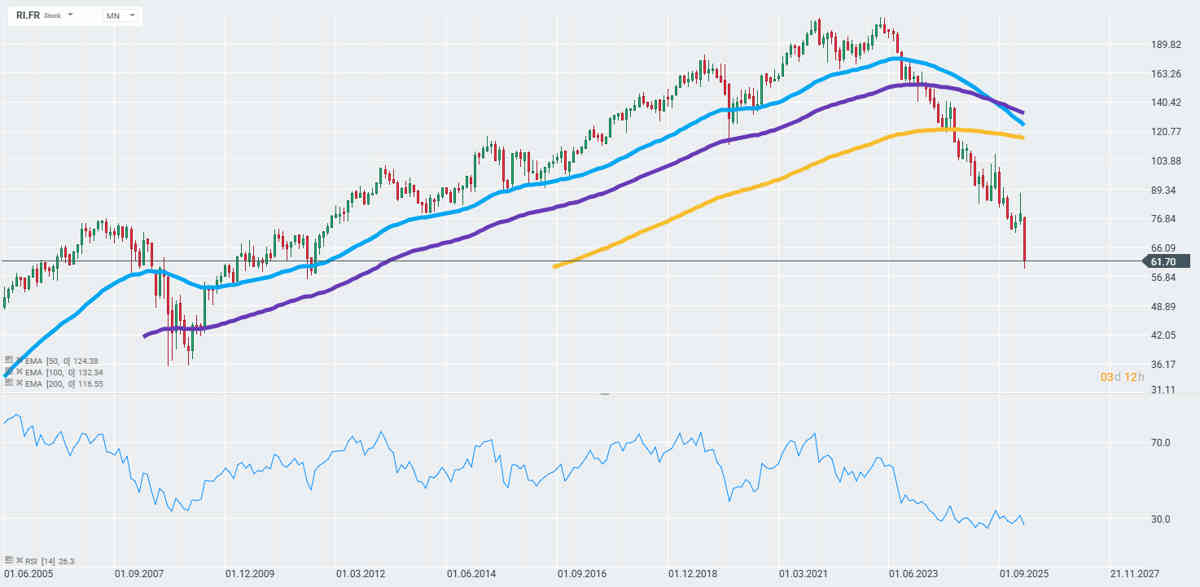
Task: Remove EMA 100 indicator with its X icon
Action: coord(18,371)
